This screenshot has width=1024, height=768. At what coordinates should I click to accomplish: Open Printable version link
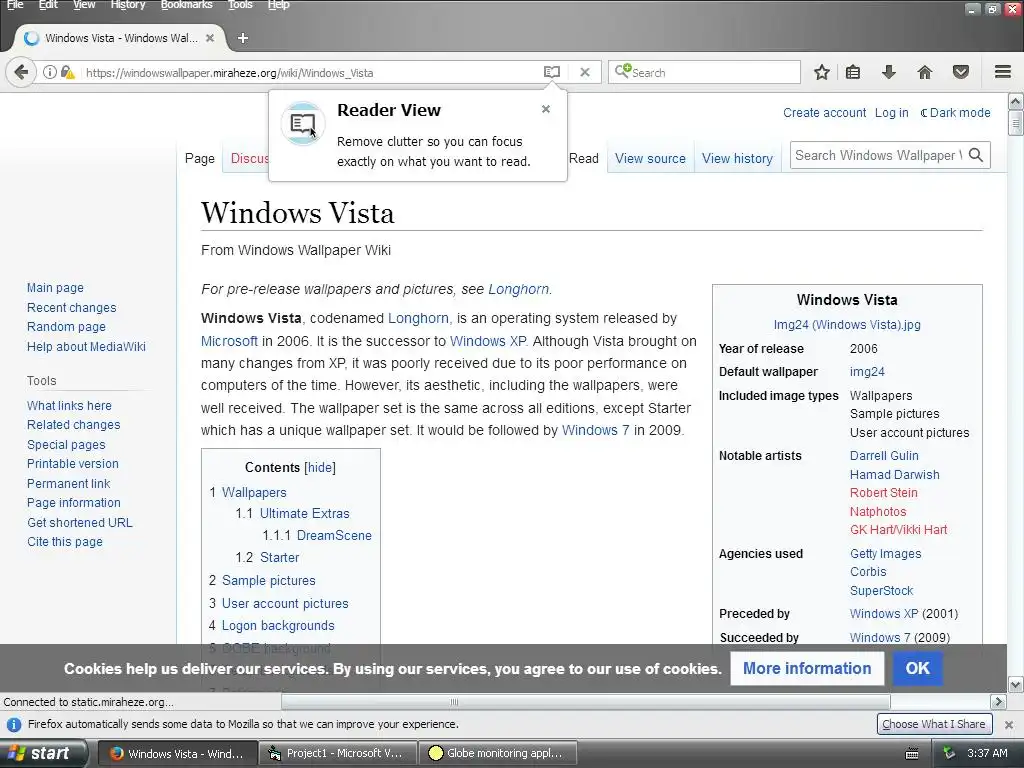(73, 464)
